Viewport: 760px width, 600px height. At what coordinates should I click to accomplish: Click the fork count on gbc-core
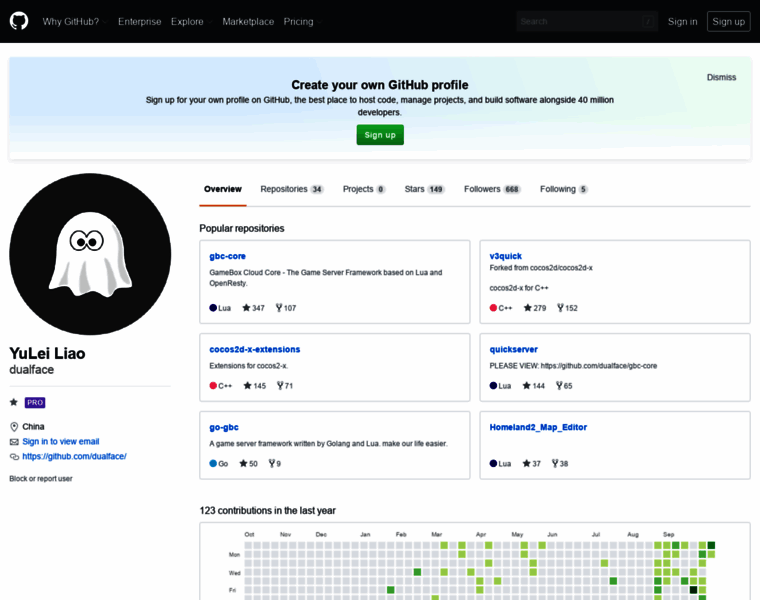coord(286,308)
